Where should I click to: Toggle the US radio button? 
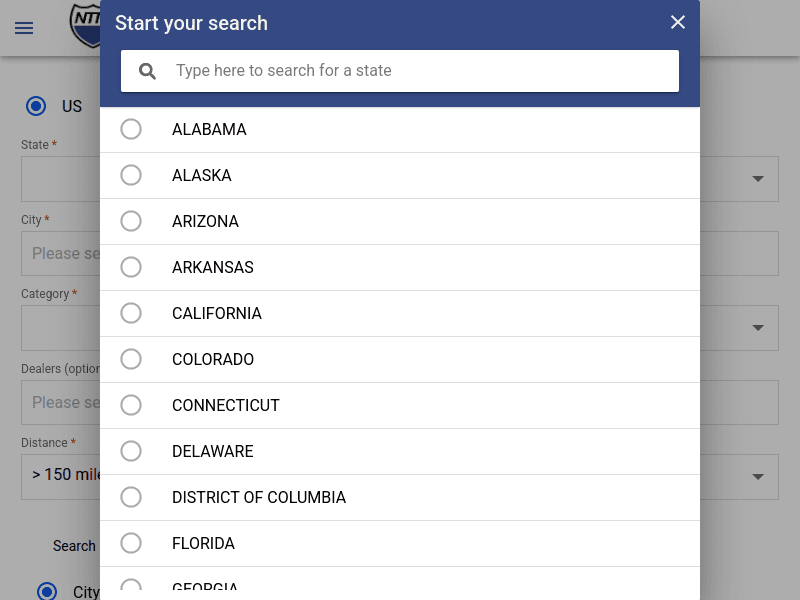coord(37,106)
